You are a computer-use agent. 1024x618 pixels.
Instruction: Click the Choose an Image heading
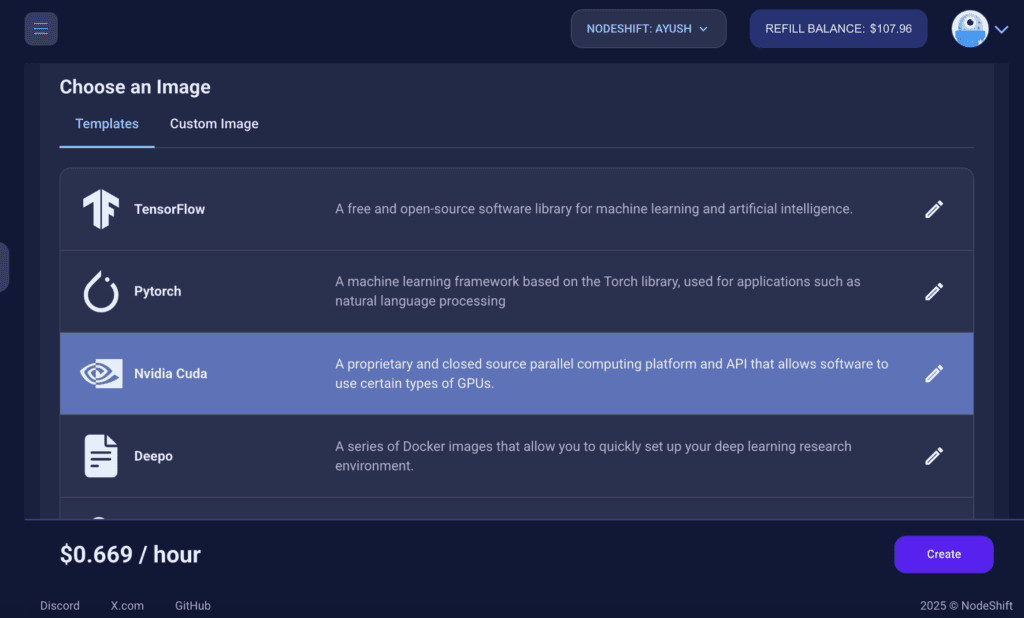click(135, 87)
